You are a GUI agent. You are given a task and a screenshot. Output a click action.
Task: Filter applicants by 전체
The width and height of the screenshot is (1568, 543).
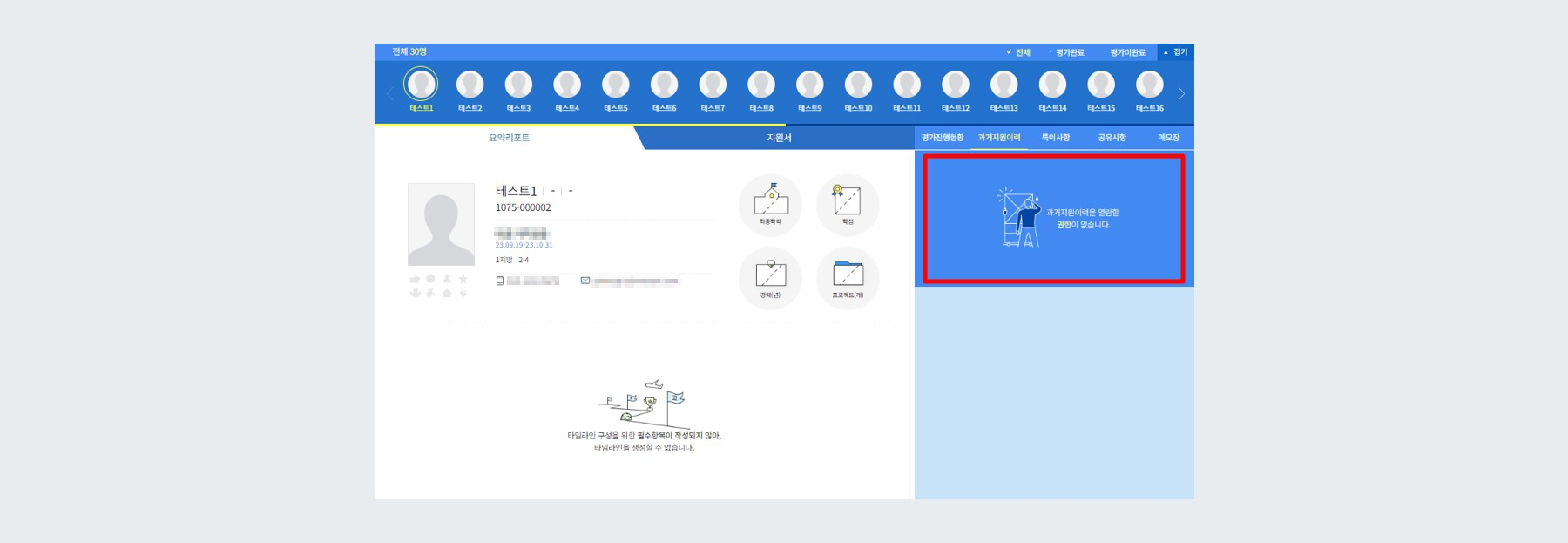1018,52
